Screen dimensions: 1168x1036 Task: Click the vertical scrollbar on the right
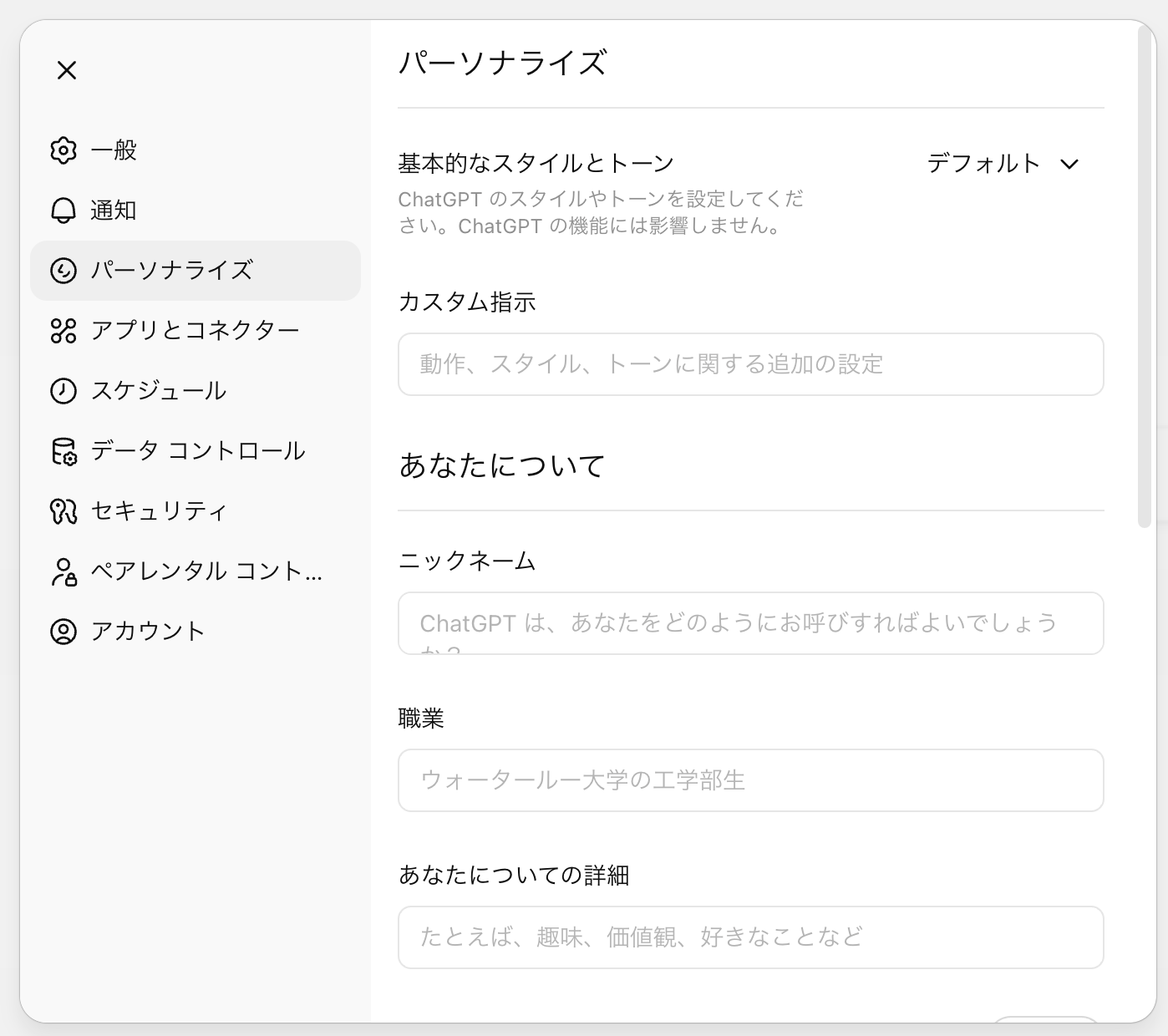pyautogui.click(x=1144, y=276)
